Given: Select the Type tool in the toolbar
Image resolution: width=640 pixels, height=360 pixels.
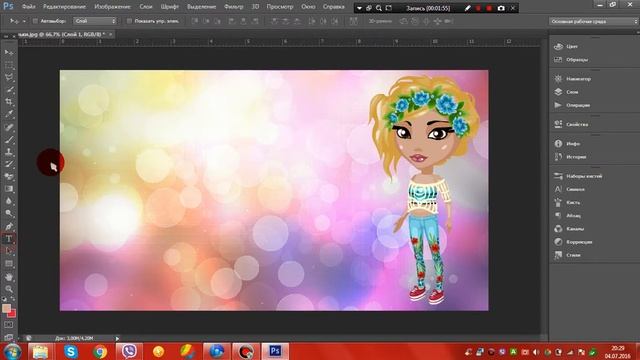Looking at the screenshot, I should tap(9, 239).
